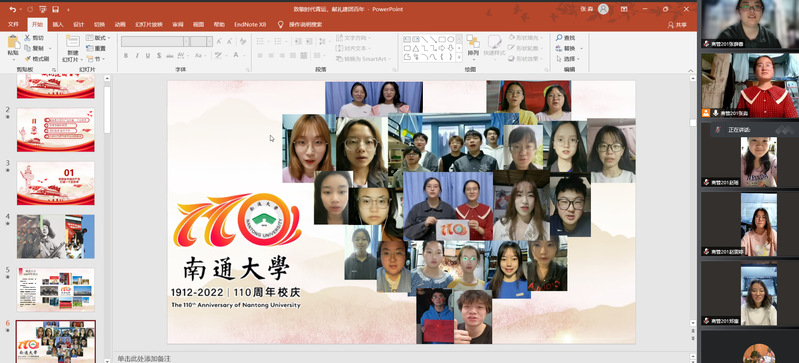The image size is (799, 363).
Task: Click the Save floppy-disk icon
Action: point(55,9)
